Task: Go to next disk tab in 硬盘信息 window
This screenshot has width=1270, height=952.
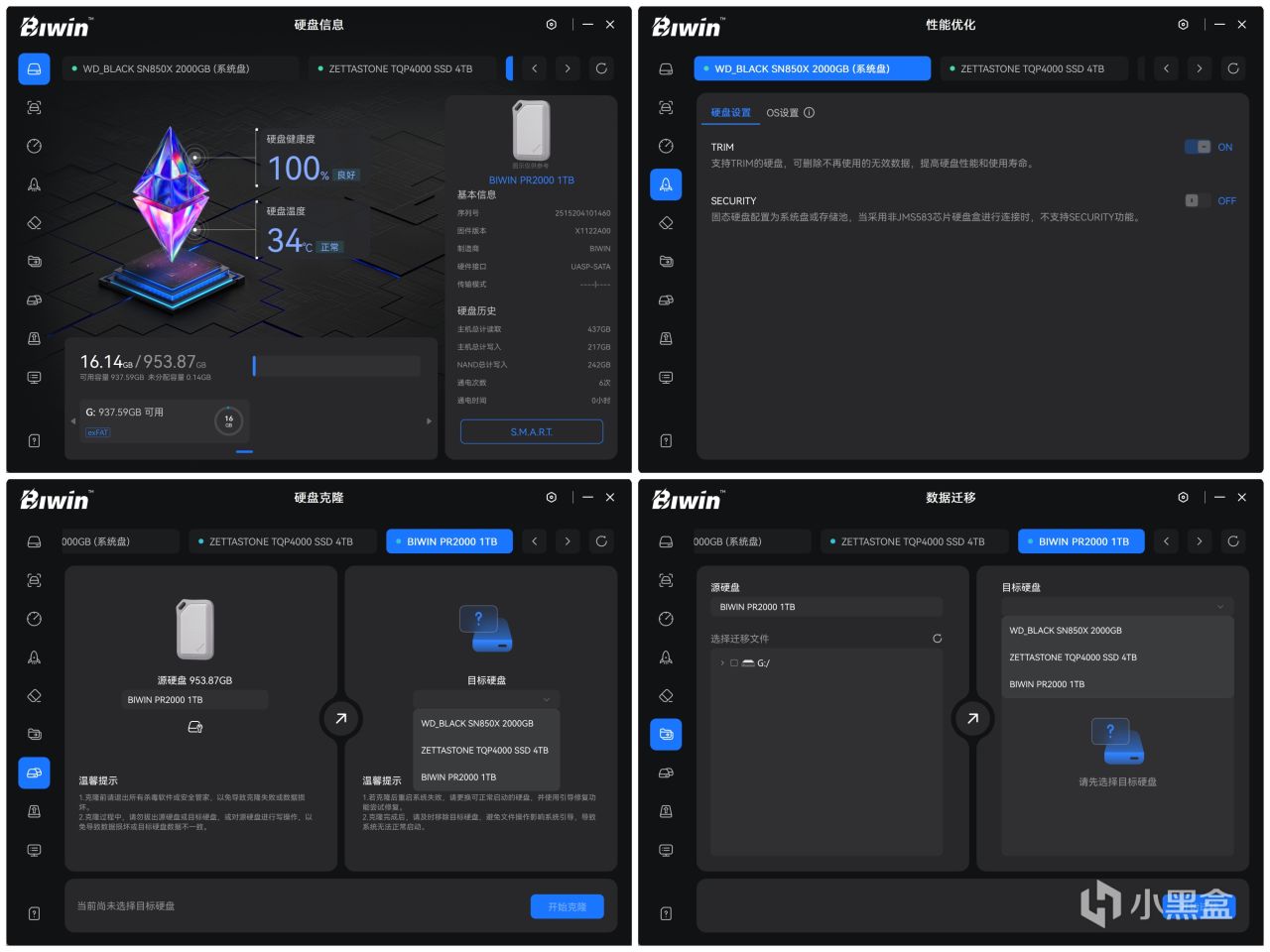Action: [568, 68]
